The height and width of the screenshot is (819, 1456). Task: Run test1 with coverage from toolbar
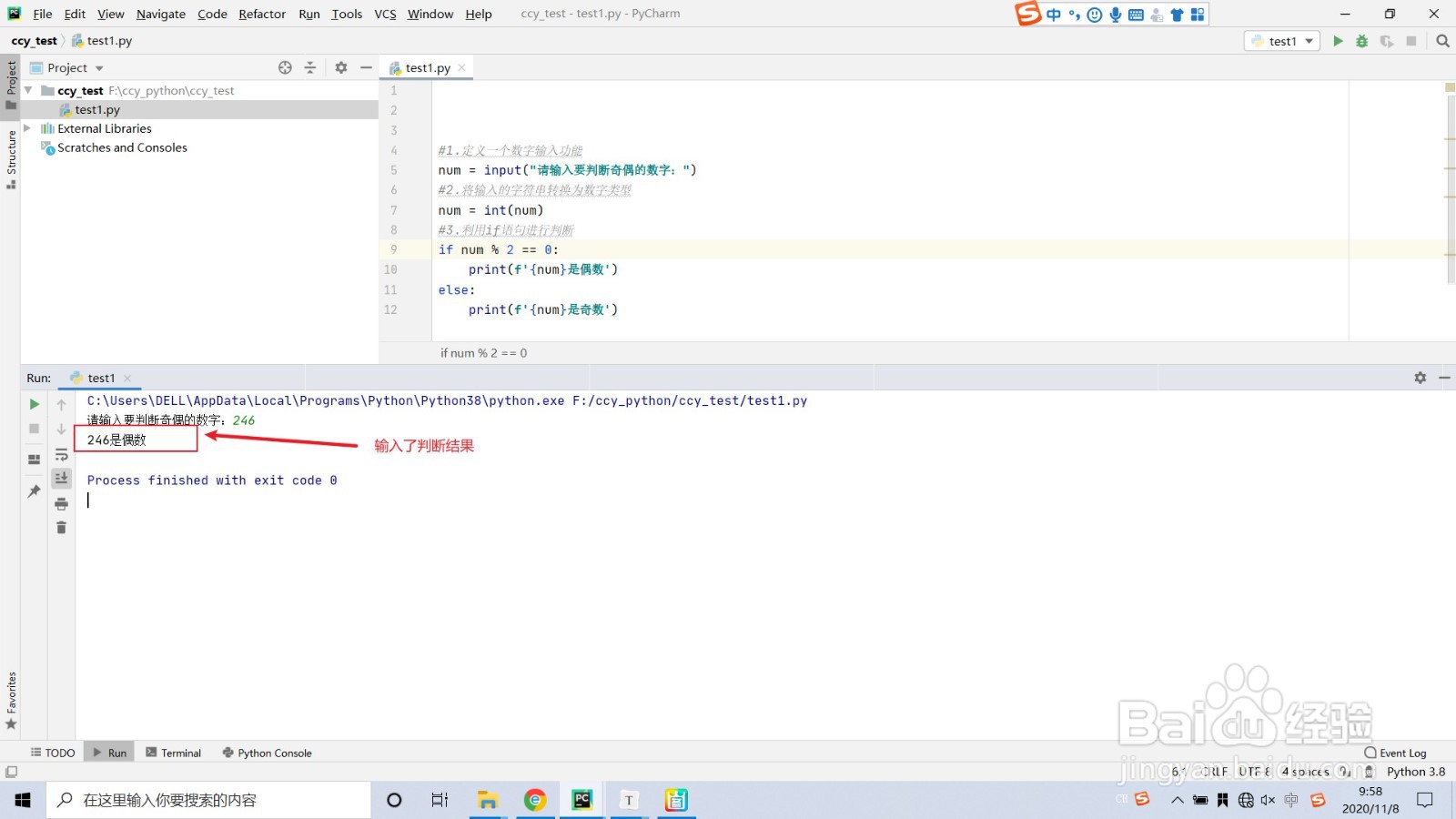[x=1387, y=41]
